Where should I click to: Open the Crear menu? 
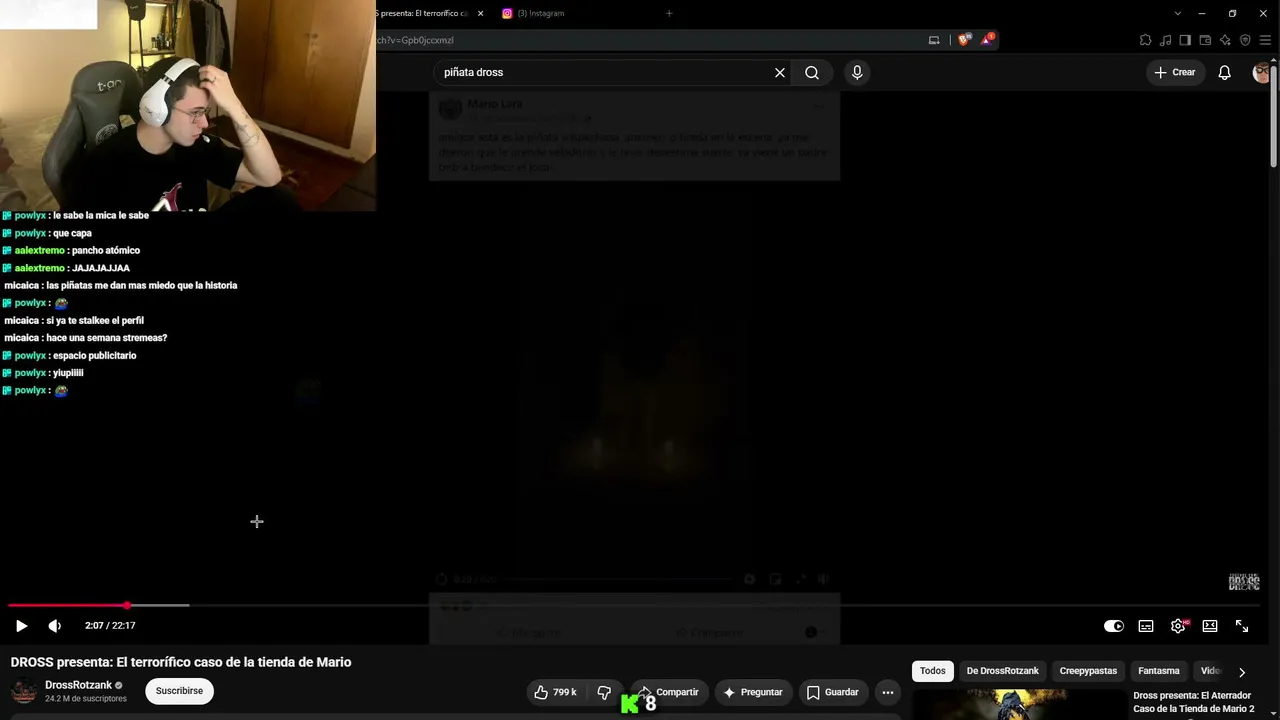tap(1174, 72)
